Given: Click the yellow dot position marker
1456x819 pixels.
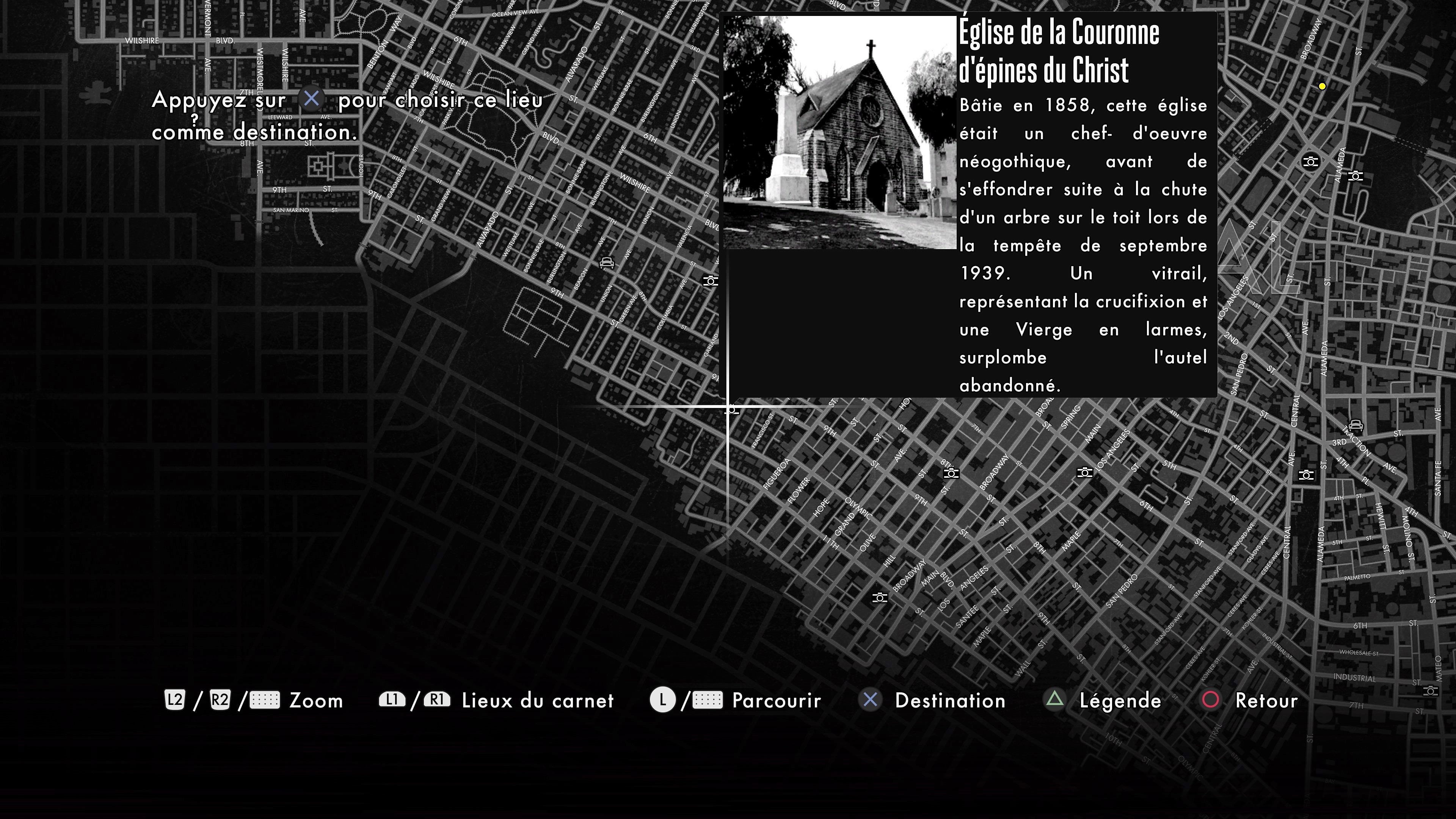Looking at the screenshot, I should (x=1322, y=86).
